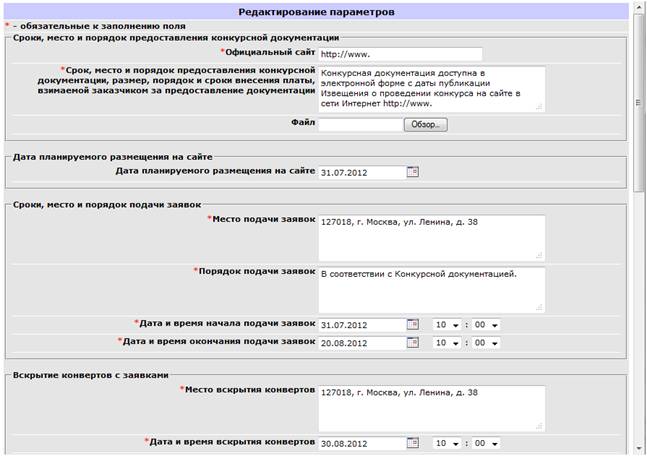Focus the Официальный сайт input field
Viewport: 647px width, 456px height.
[x=400, y=54]
